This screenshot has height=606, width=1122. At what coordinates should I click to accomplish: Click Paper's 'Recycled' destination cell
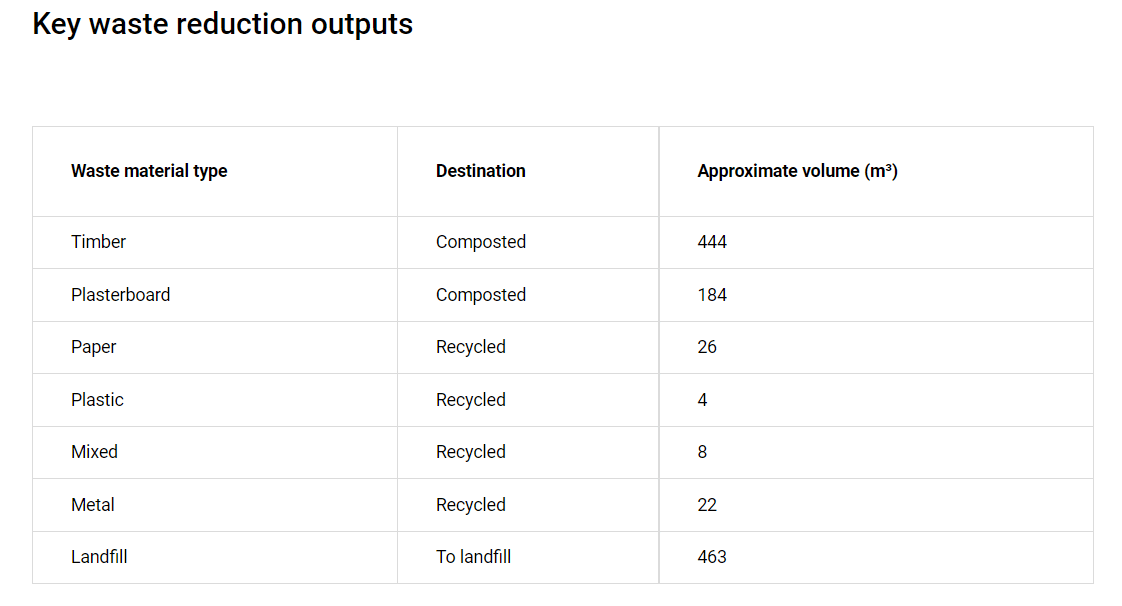coord(470,347)
